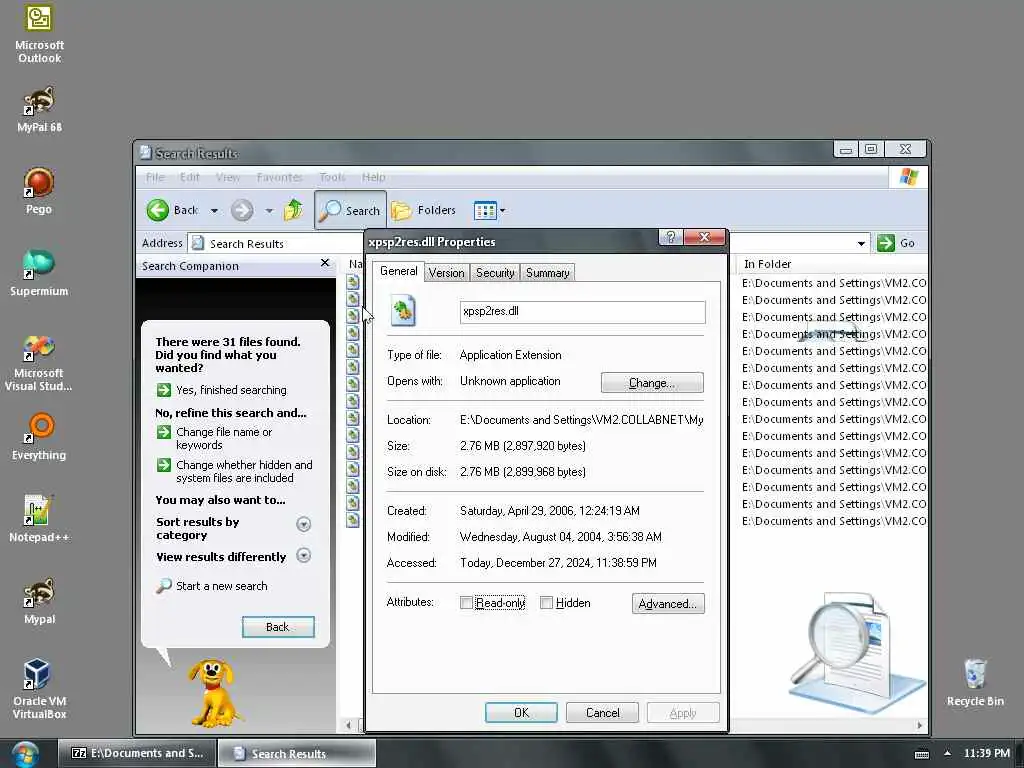The image size is (1024, 768).
Task: Open the Edit menu
Action: 190,177
